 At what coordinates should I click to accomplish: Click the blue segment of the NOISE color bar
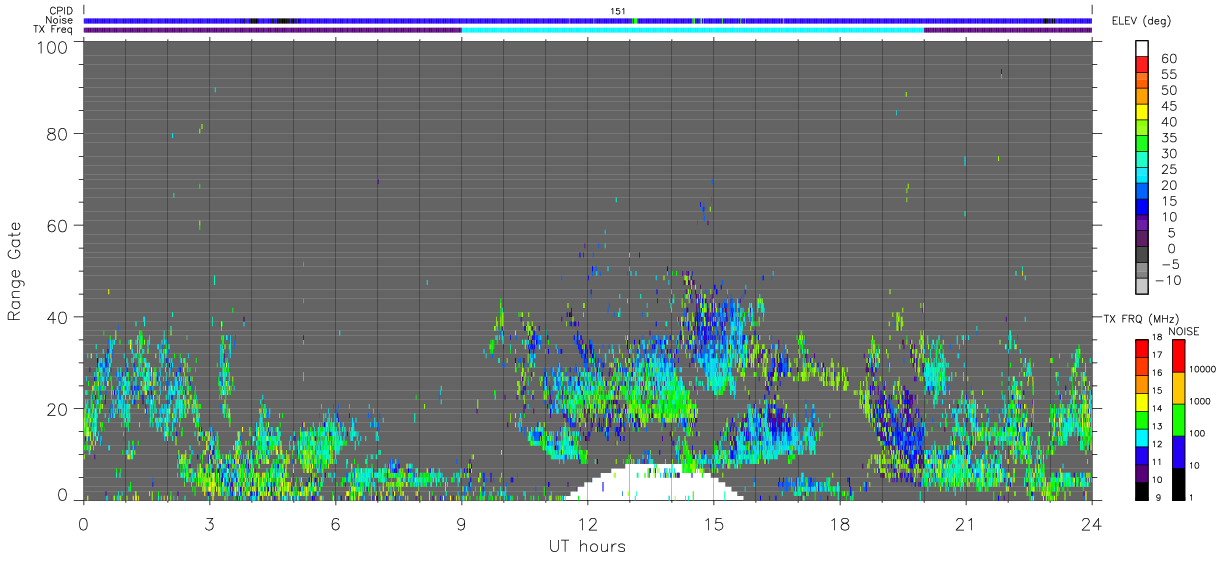(x=1178, y=452)
